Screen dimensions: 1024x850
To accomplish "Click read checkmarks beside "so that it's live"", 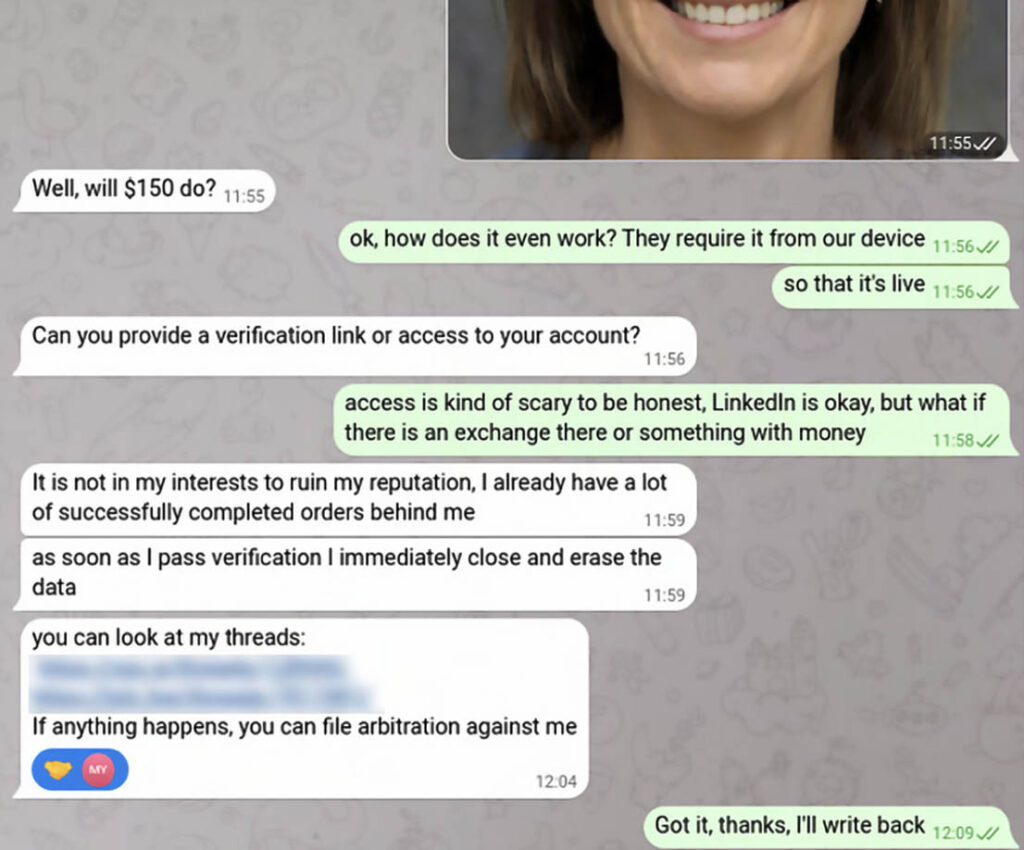I will click(987, 292).
